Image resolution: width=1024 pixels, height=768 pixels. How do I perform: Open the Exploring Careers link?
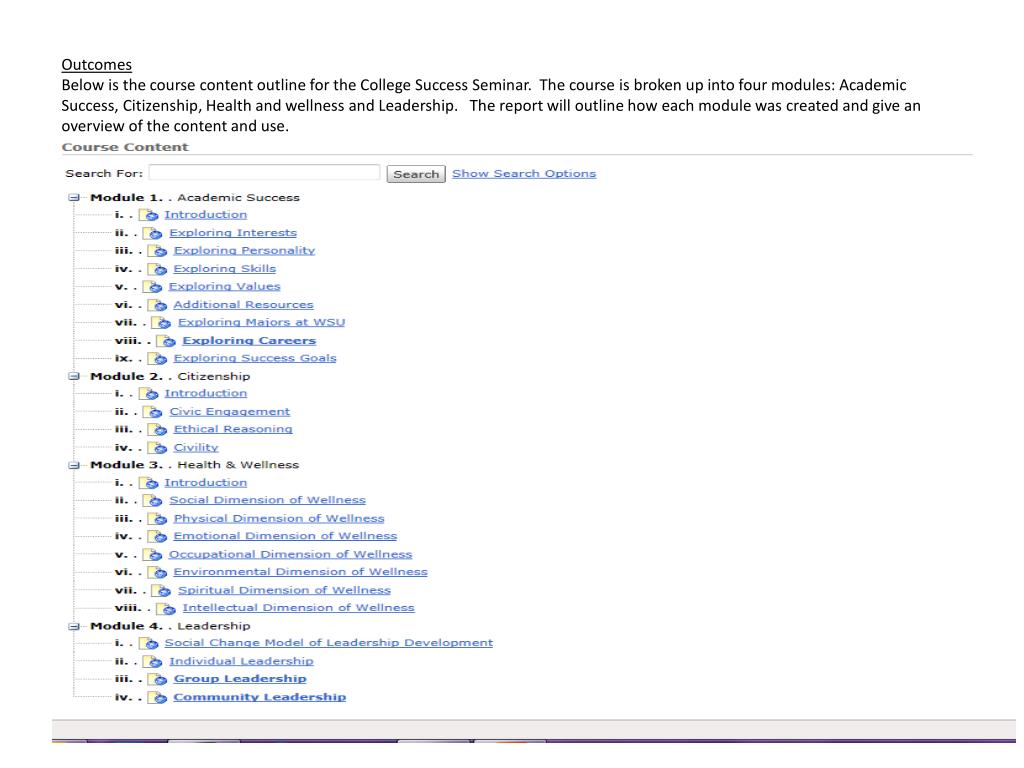tap(249, 341)
